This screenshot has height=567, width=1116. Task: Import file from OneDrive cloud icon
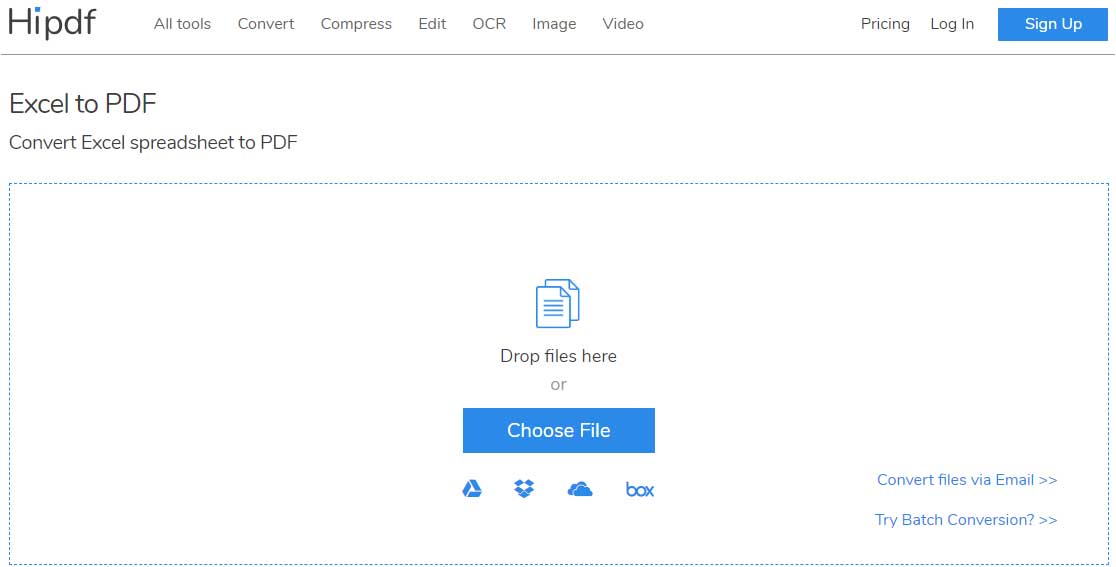[580, 489]
